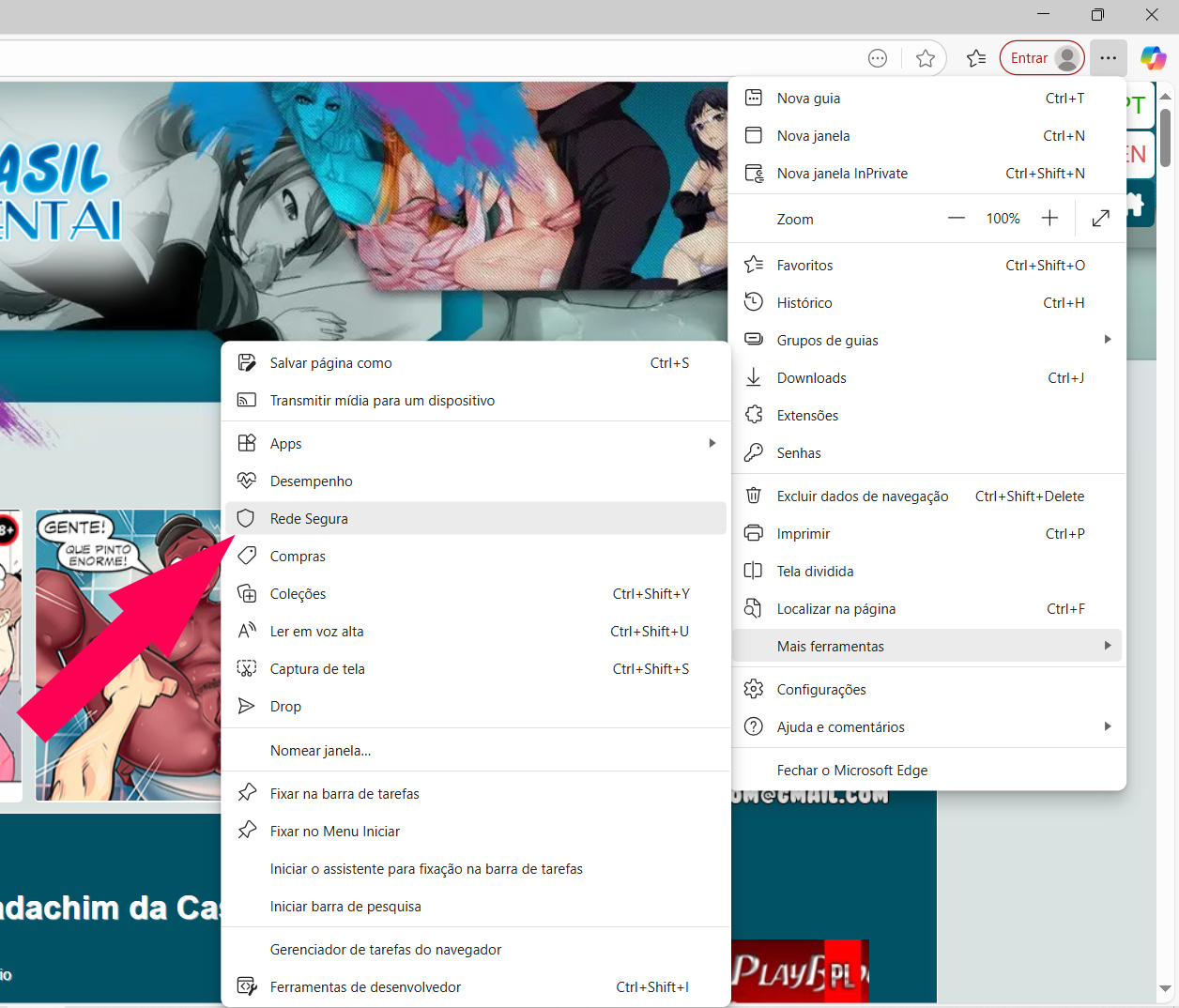Expand Mais ferramentas submenu
The image size is (1179, 1008).
[927, 647]
